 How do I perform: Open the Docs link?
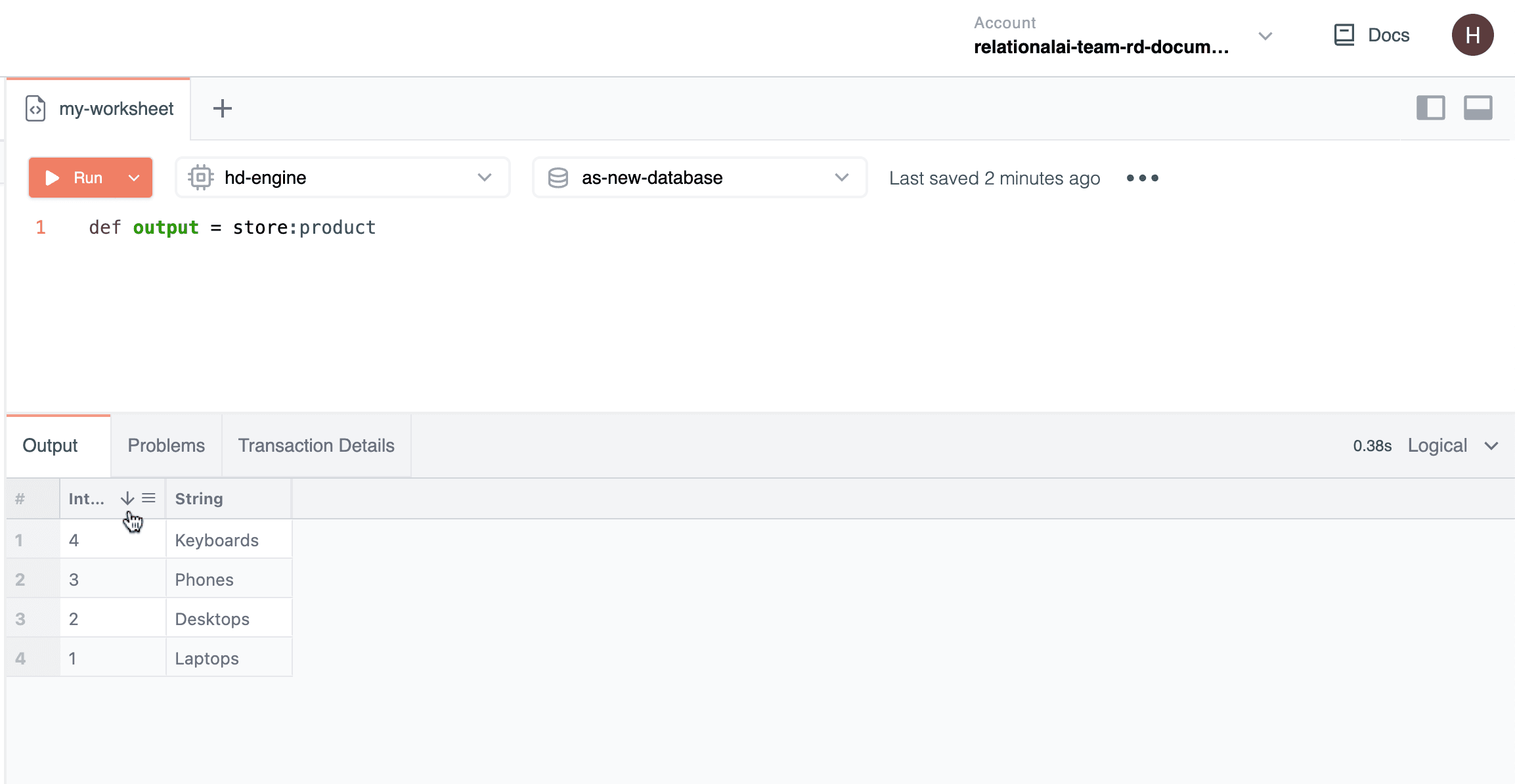[x=1388, y=35]
